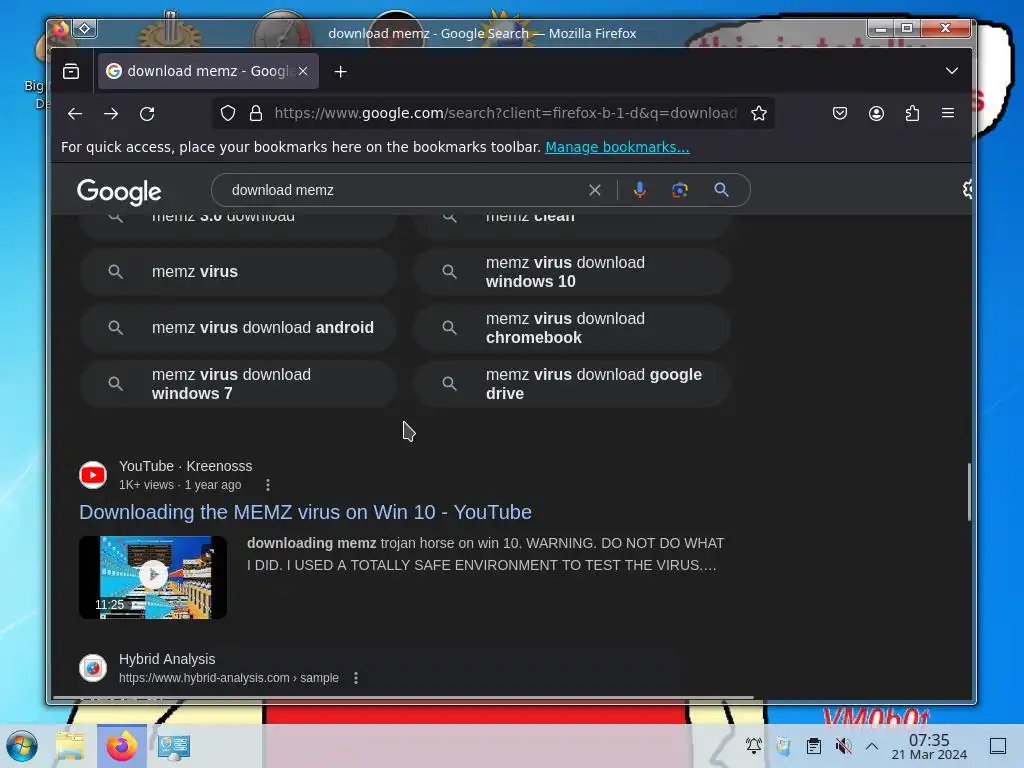Clear the Google search box
This screenshot has width=1024, height=768.
coord(594,190)
